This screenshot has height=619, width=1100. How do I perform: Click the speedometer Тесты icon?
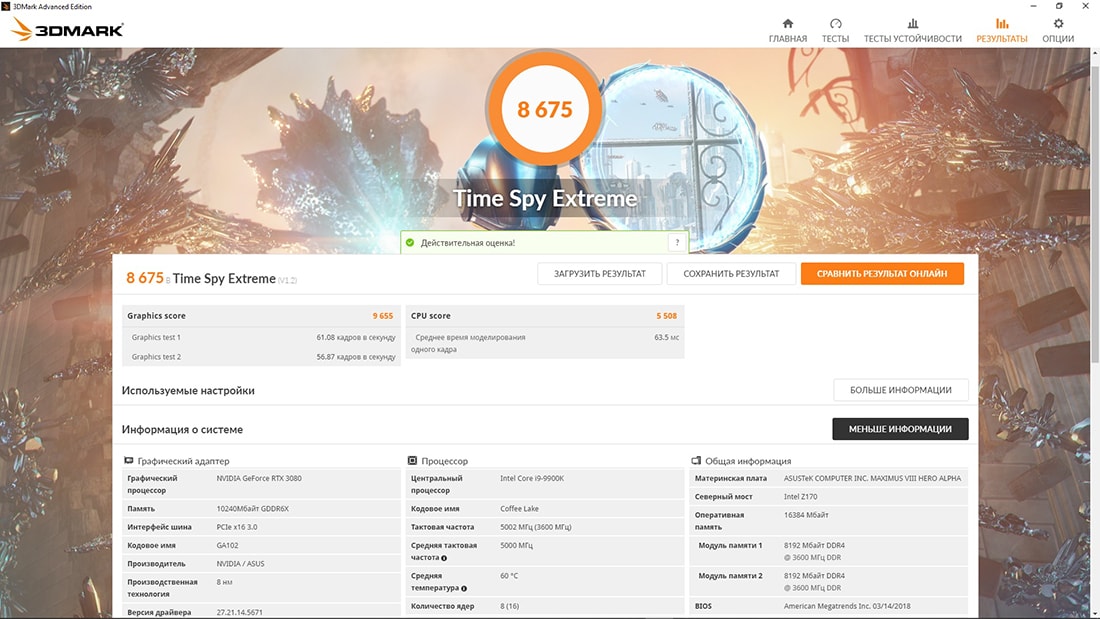pyautogui.click(x=835, y=24)
